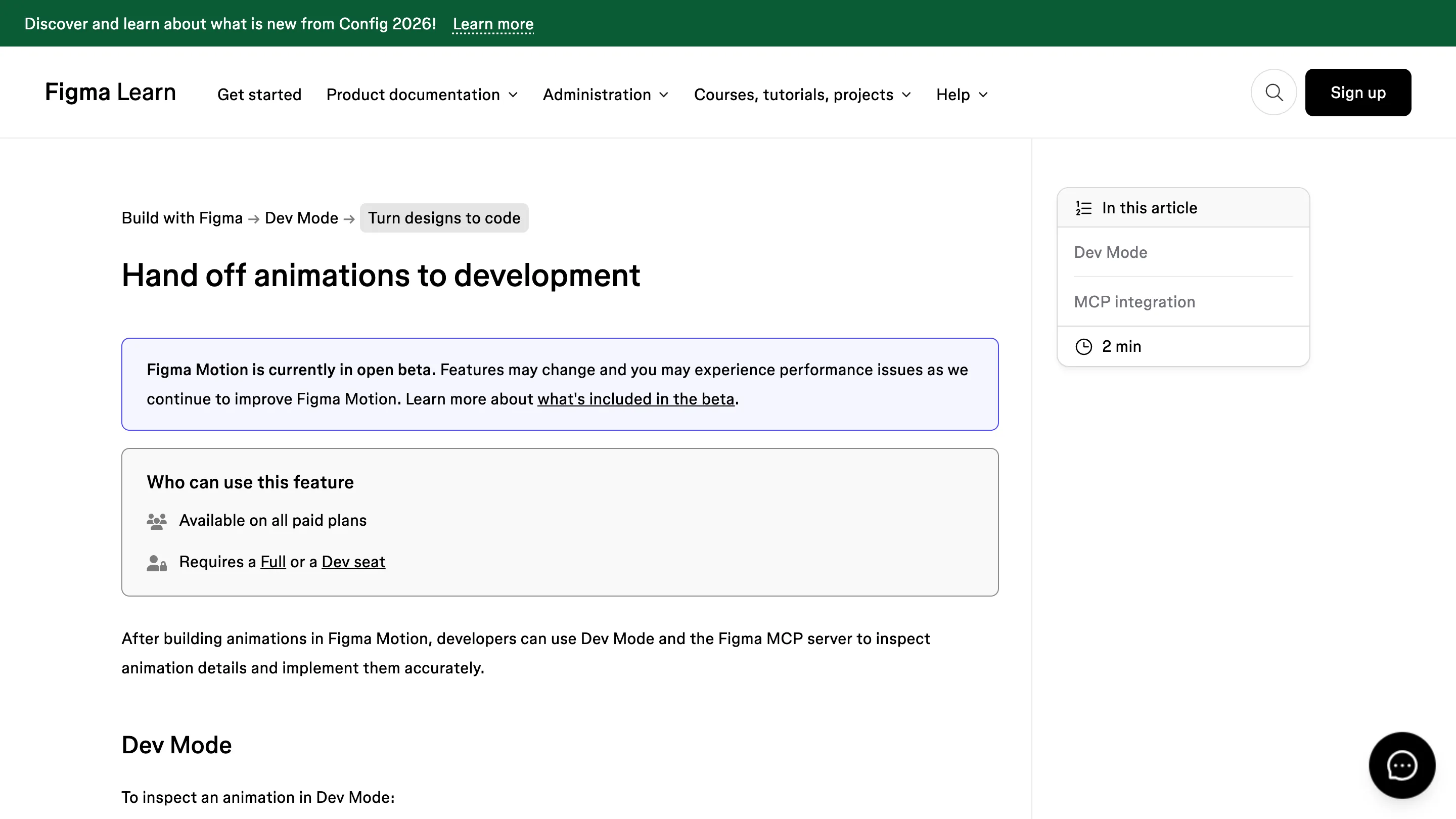Open the Full seat link
Screen dimensions: 1456x819
273,562
